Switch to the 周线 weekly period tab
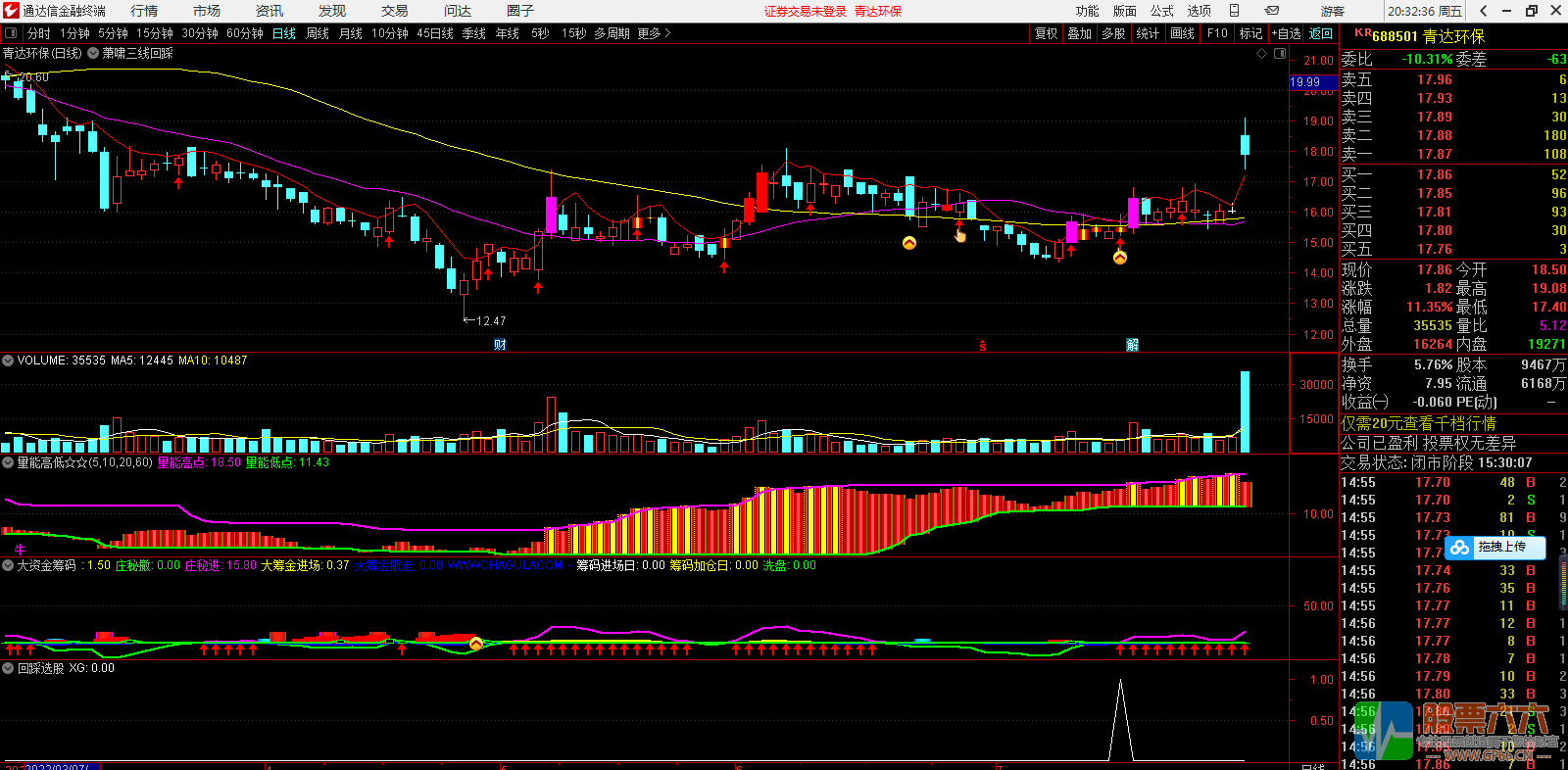Image resolution: width=1568 pixels, height=770 pixels. pyautogui.click(x=318, y=33)
